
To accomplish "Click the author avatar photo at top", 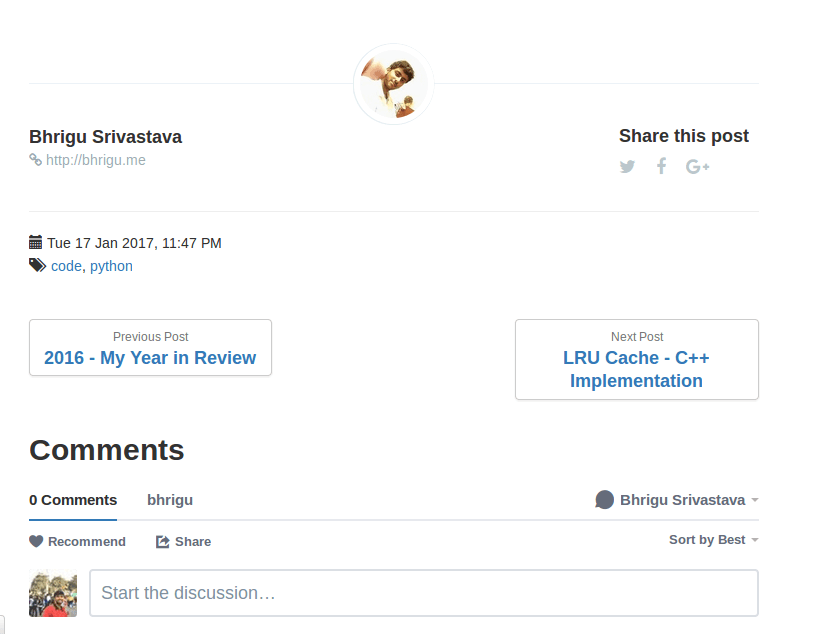I will [392, 84].
